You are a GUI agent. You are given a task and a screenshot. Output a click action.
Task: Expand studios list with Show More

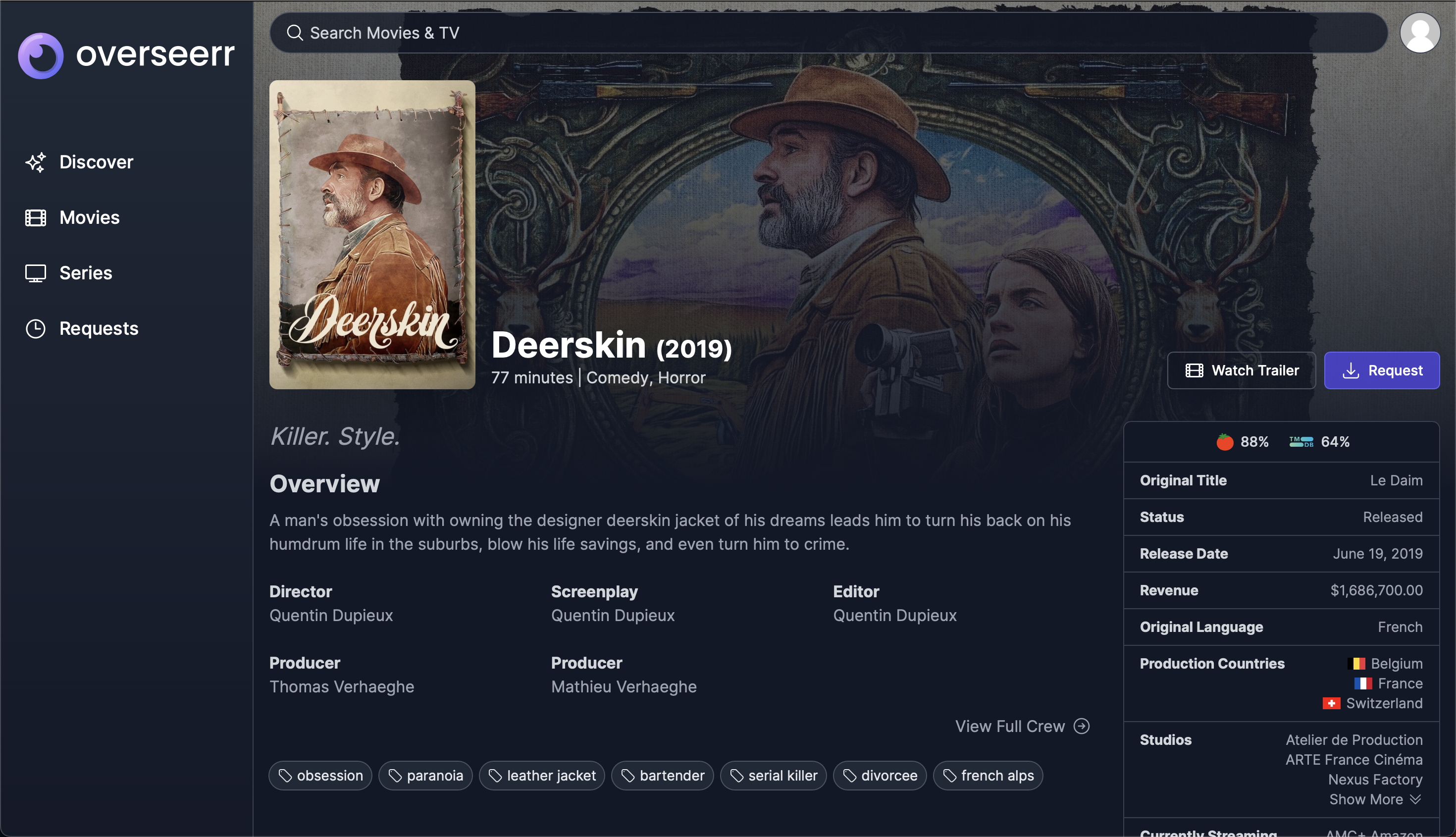coord(1376,799)
